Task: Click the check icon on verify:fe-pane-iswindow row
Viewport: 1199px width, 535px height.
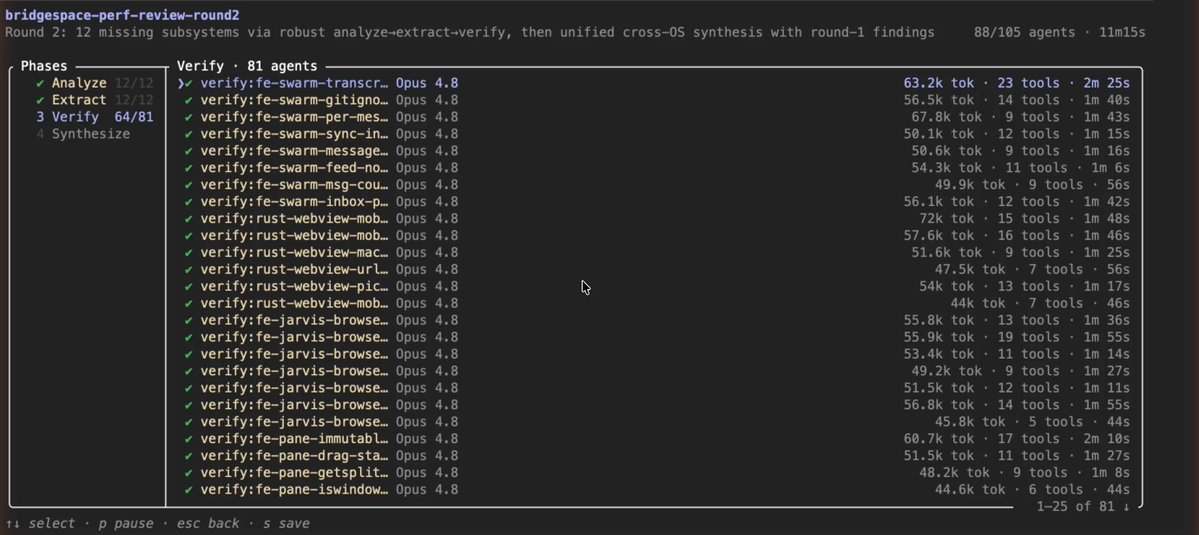Action: tap(189, 489)
